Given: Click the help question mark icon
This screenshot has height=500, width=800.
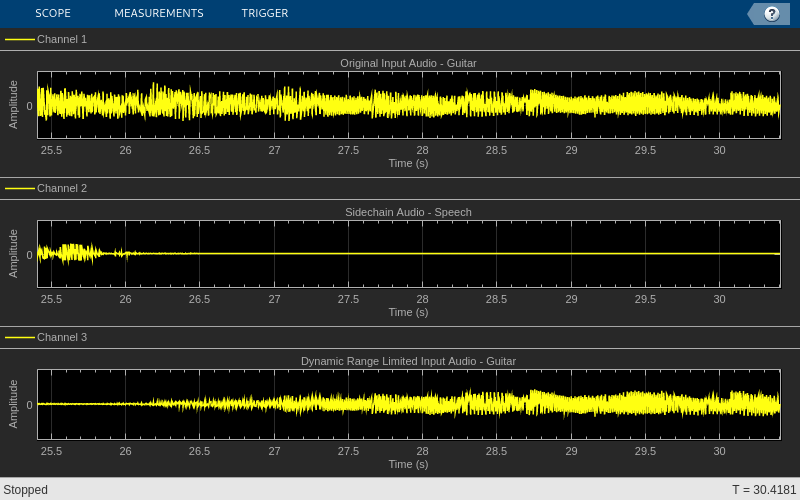Looking at the screenshot, I should click(771, 14).
